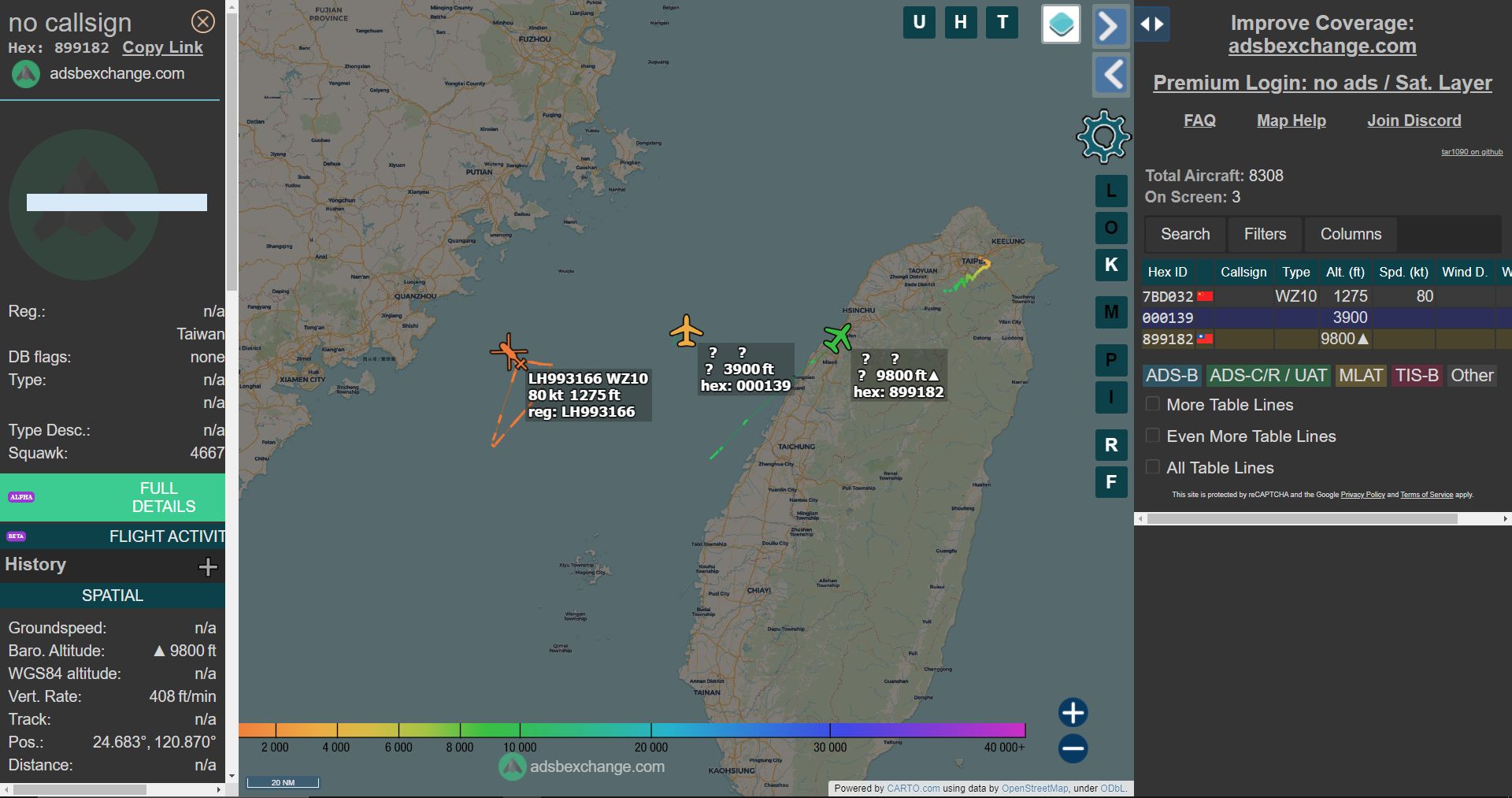The width and height of the screenshot is (1512, 798).
Task: Sort table by Alt. (ft) column
Action: 1345,272
